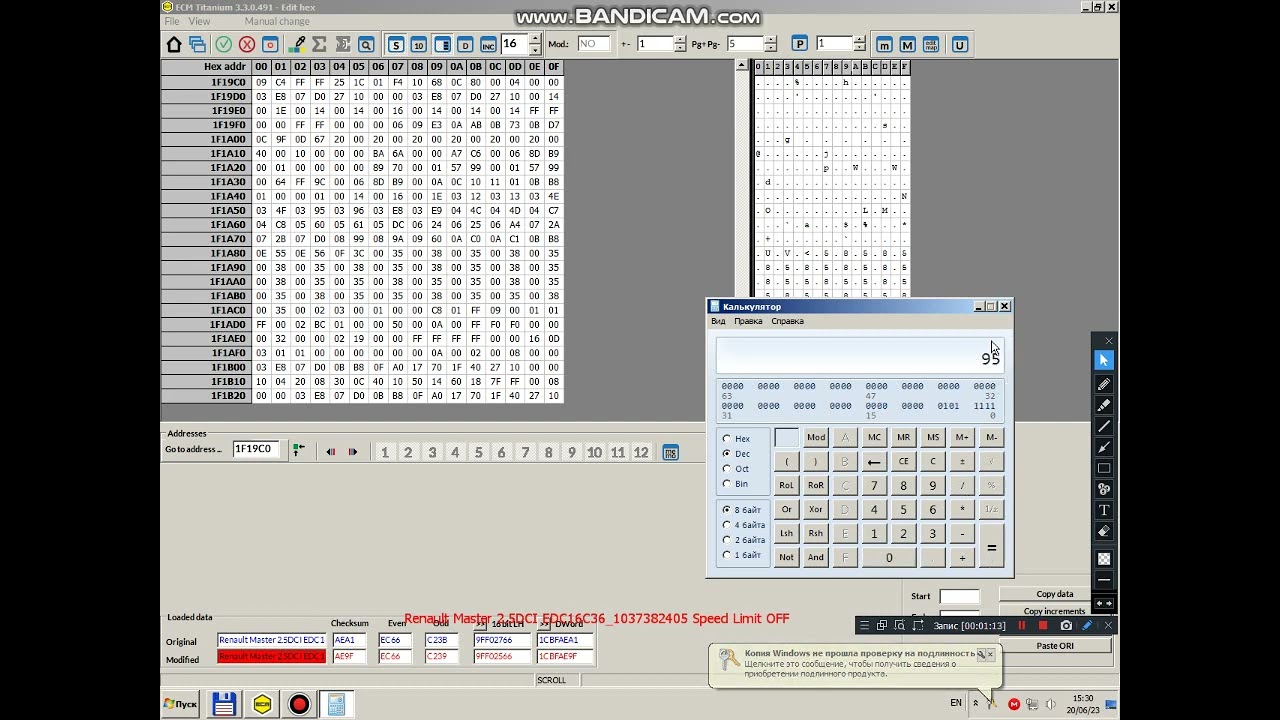Viewport: 1280px width, 720px height.
Task: Click the red X cancel icon
Action: click(x=247, y=45)
